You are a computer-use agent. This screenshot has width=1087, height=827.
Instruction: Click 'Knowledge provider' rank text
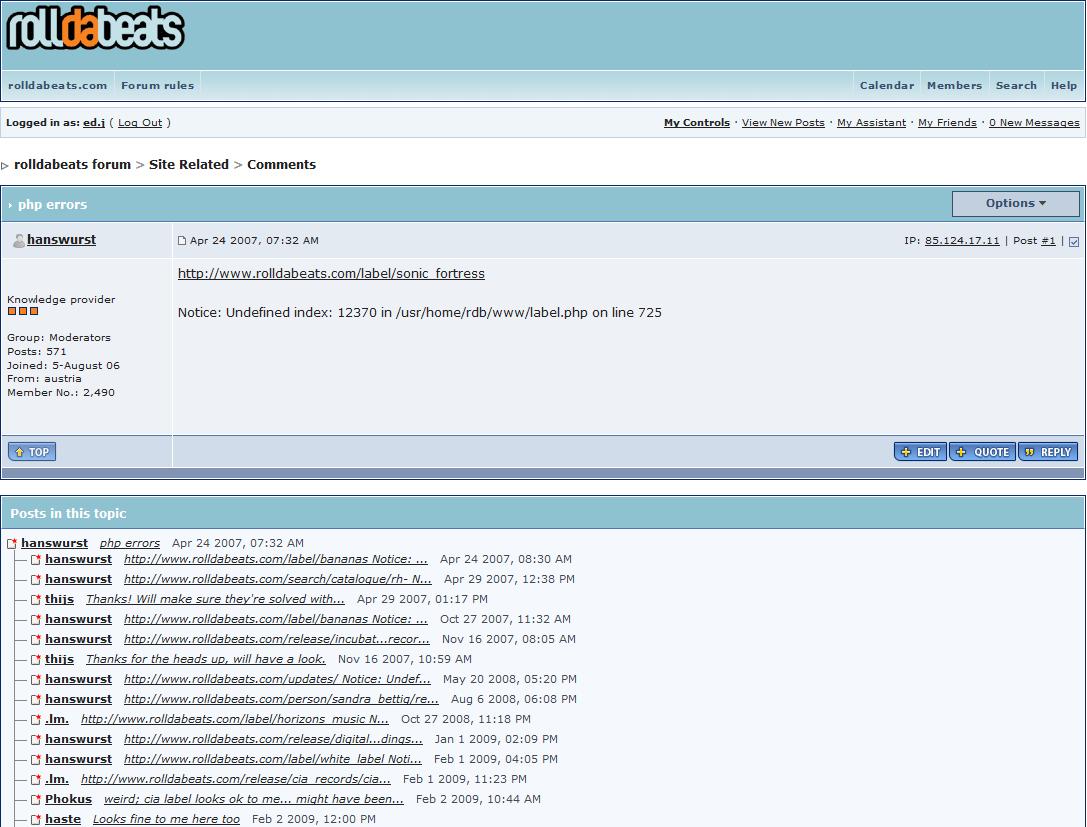(x=61, y=299)
